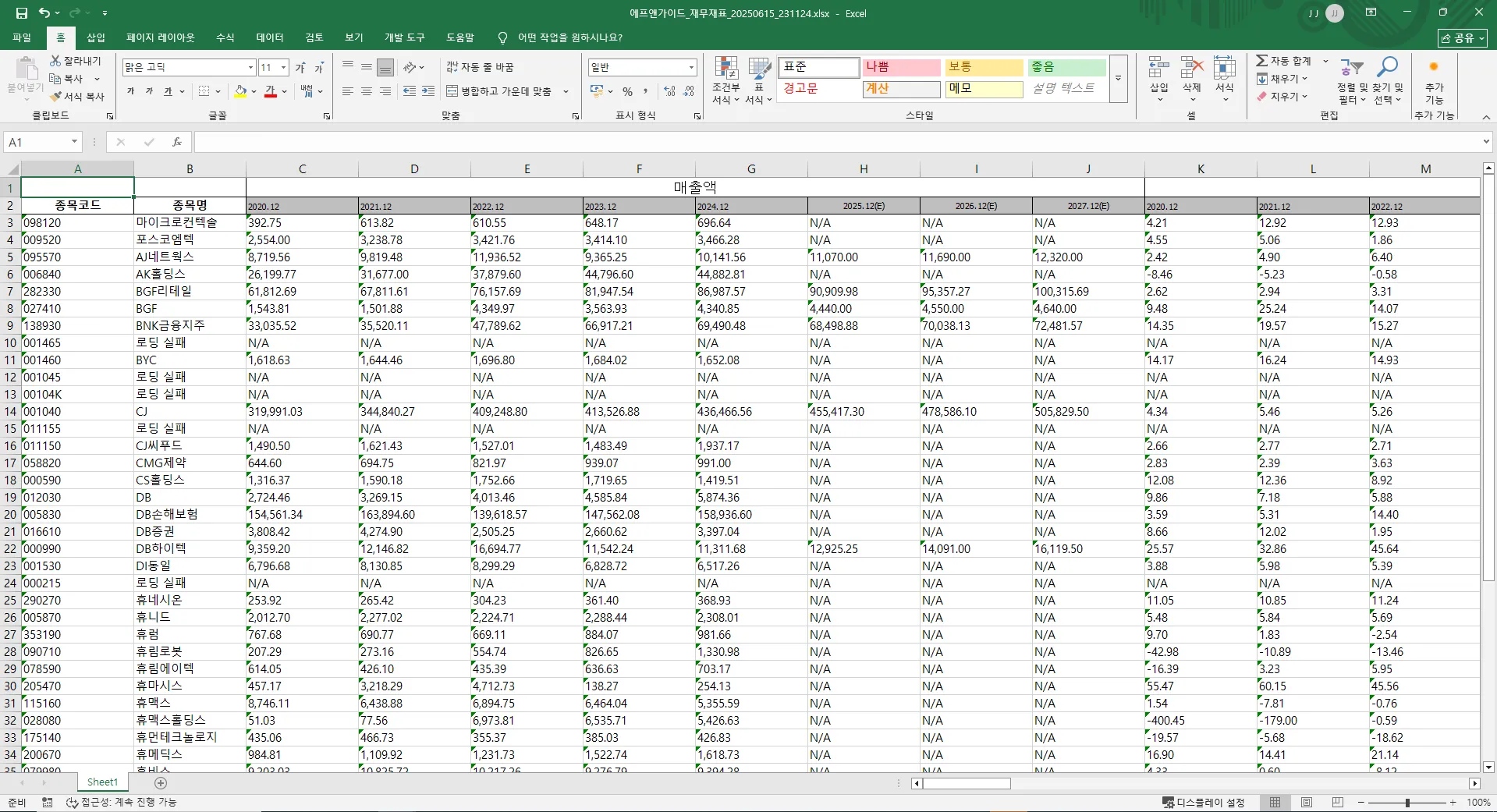Screen dimensions: 1497x812
Task: Switch to the 수식 ribbon tab
Action: pyautogui.click(x=225, y=37)
